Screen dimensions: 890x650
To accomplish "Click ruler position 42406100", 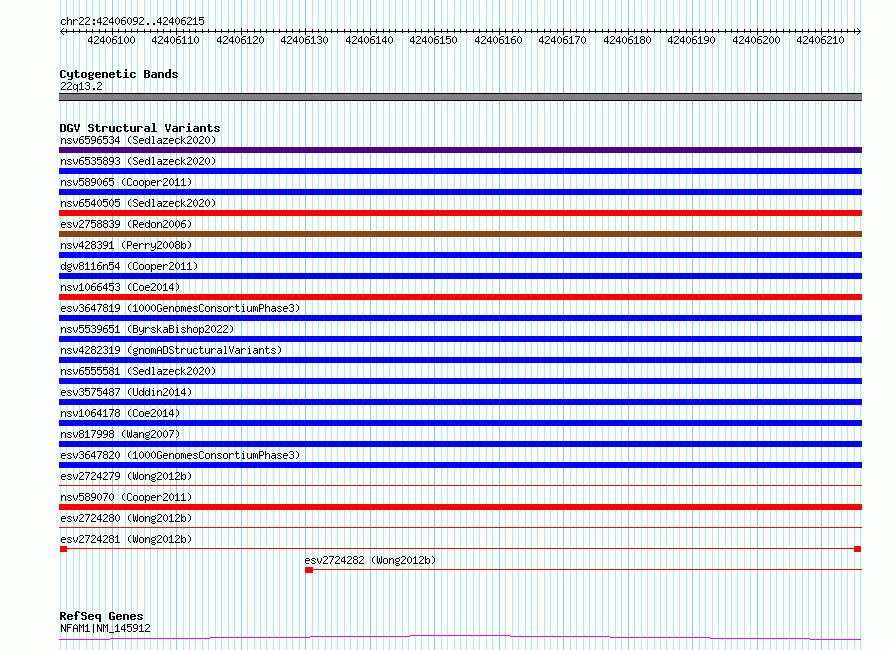I will pos(111,40).
